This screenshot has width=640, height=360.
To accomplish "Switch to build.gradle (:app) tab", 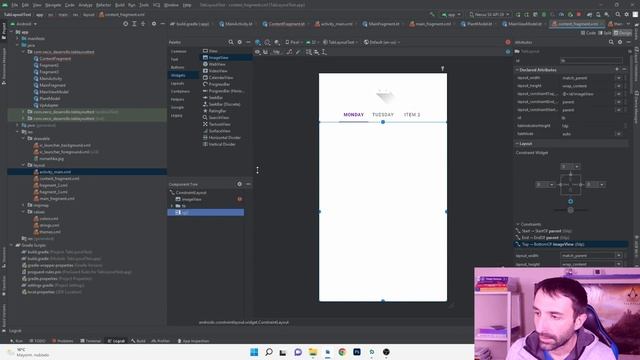I will (190, 24).
